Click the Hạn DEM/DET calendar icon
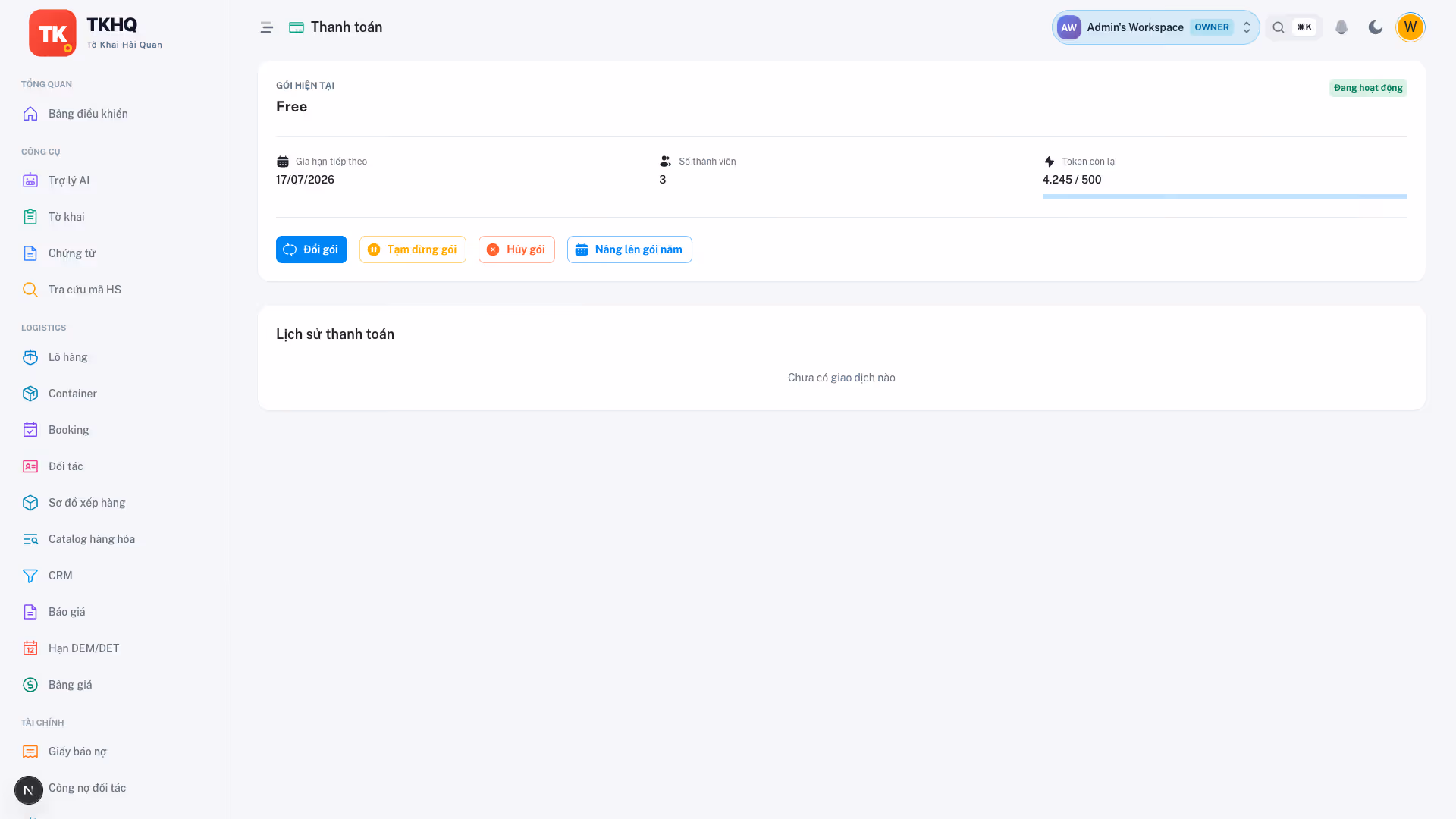 coord(30,648)
